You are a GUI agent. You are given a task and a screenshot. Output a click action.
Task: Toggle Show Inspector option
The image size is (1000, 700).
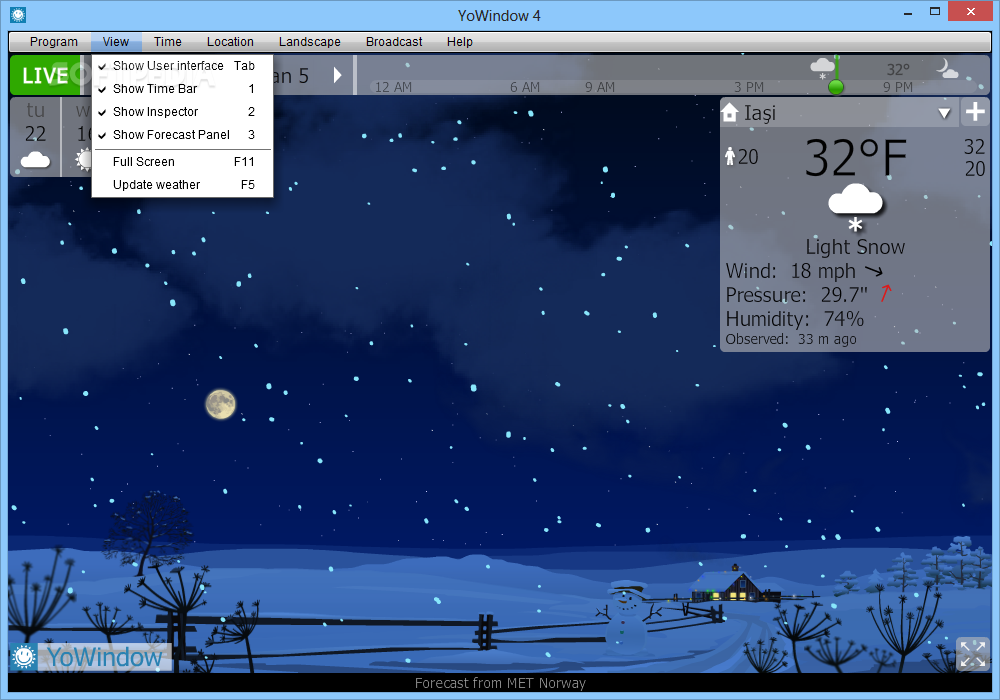[182, 112]
